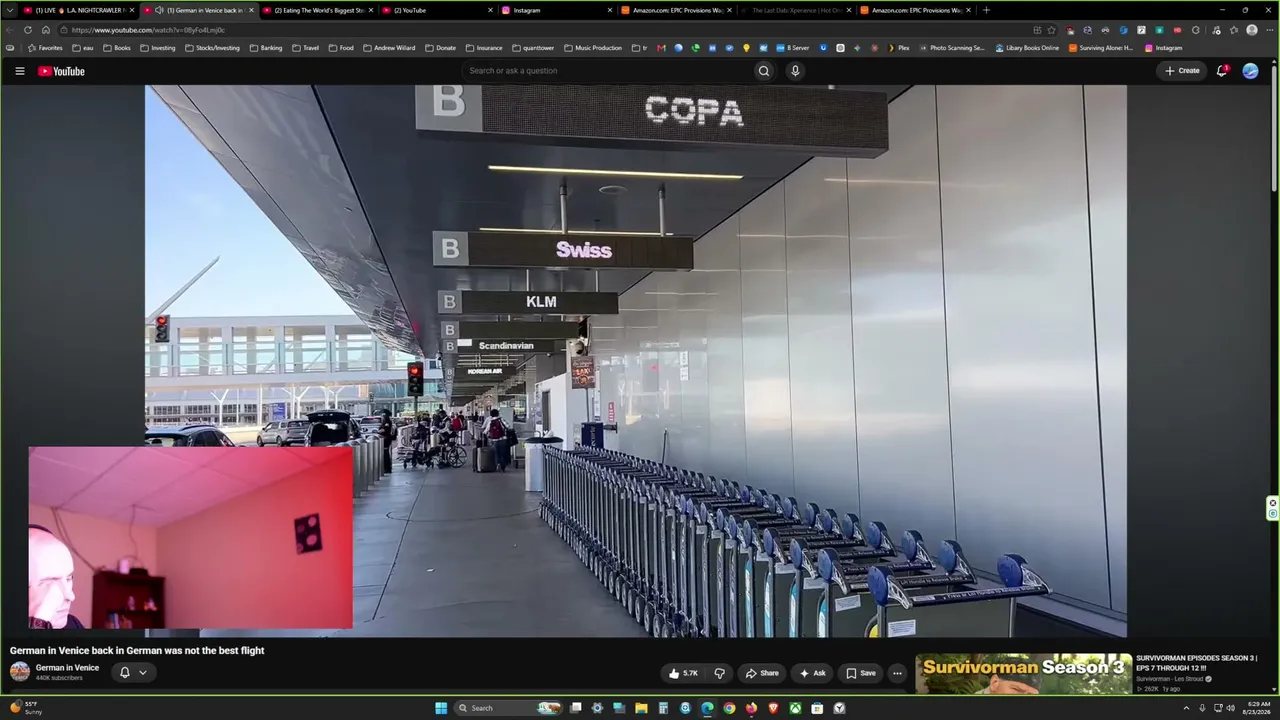Close the first Amazon EPIC Provisions tab
Screen dimensions: 1280x720
click(x=729, y=10)
